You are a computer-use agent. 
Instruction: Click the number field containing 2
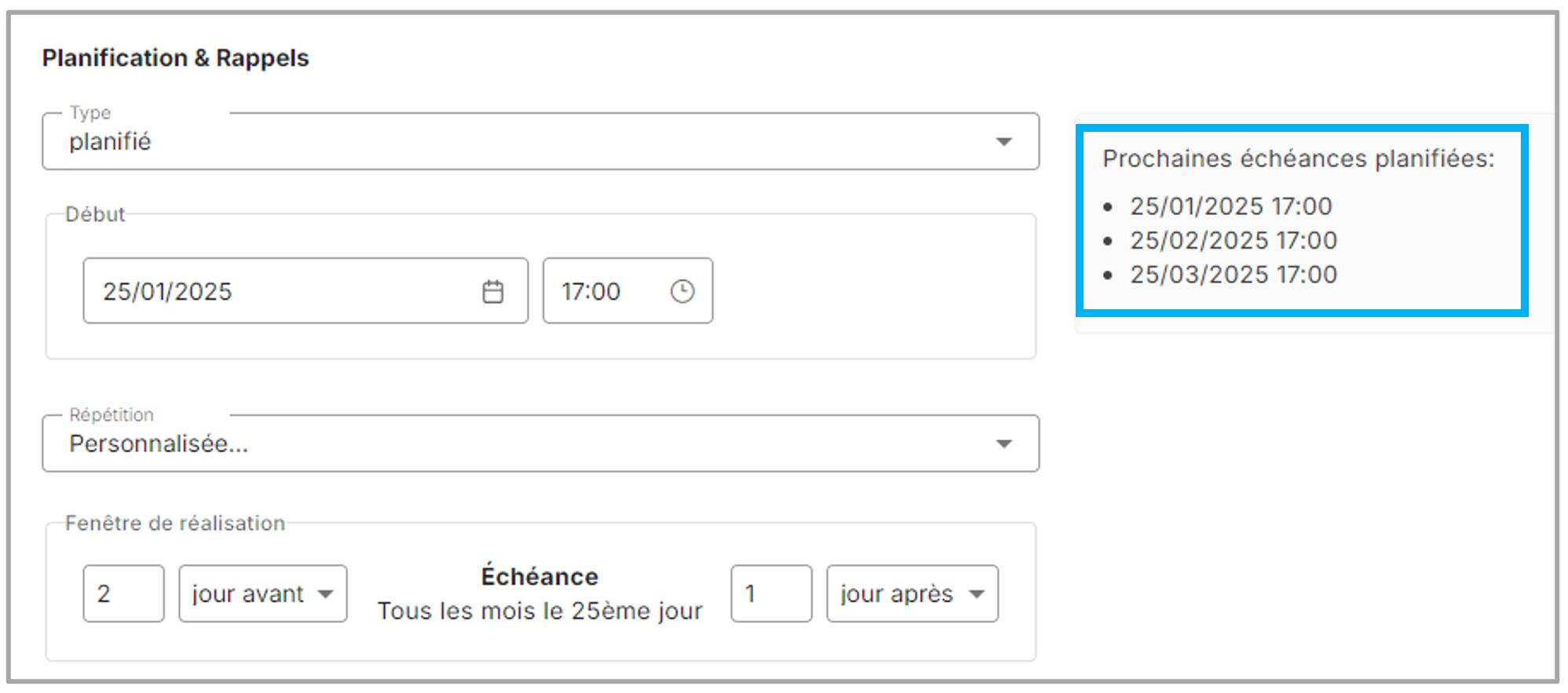tap(123, 594)
